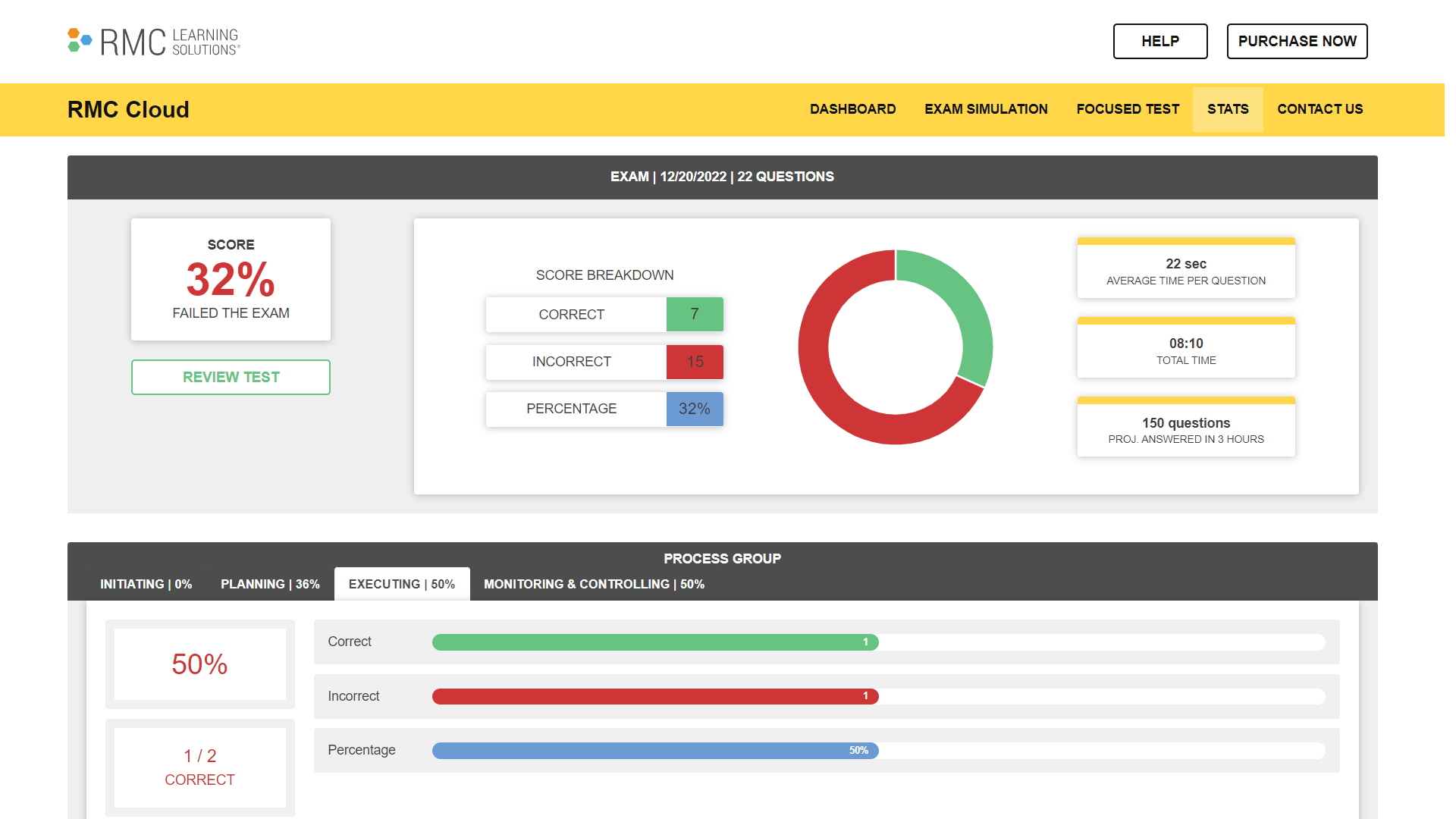Open the MONITORING & CONTROLLING | 50% tab
Screen dimensions: 1456x819
coord(594,584)
